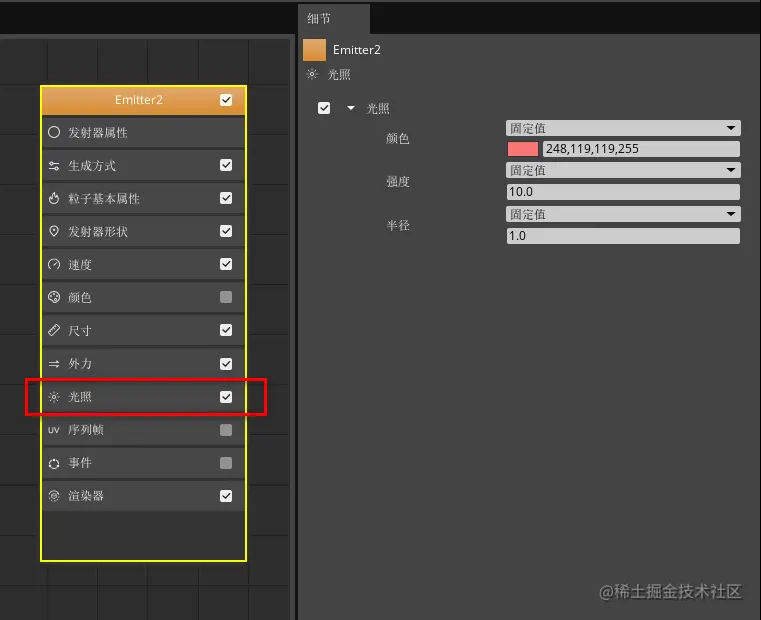Disable the 速度 module checkbox
Image resolution: width=761 pixels, height=620 pixels.
(x=226, y=264)
